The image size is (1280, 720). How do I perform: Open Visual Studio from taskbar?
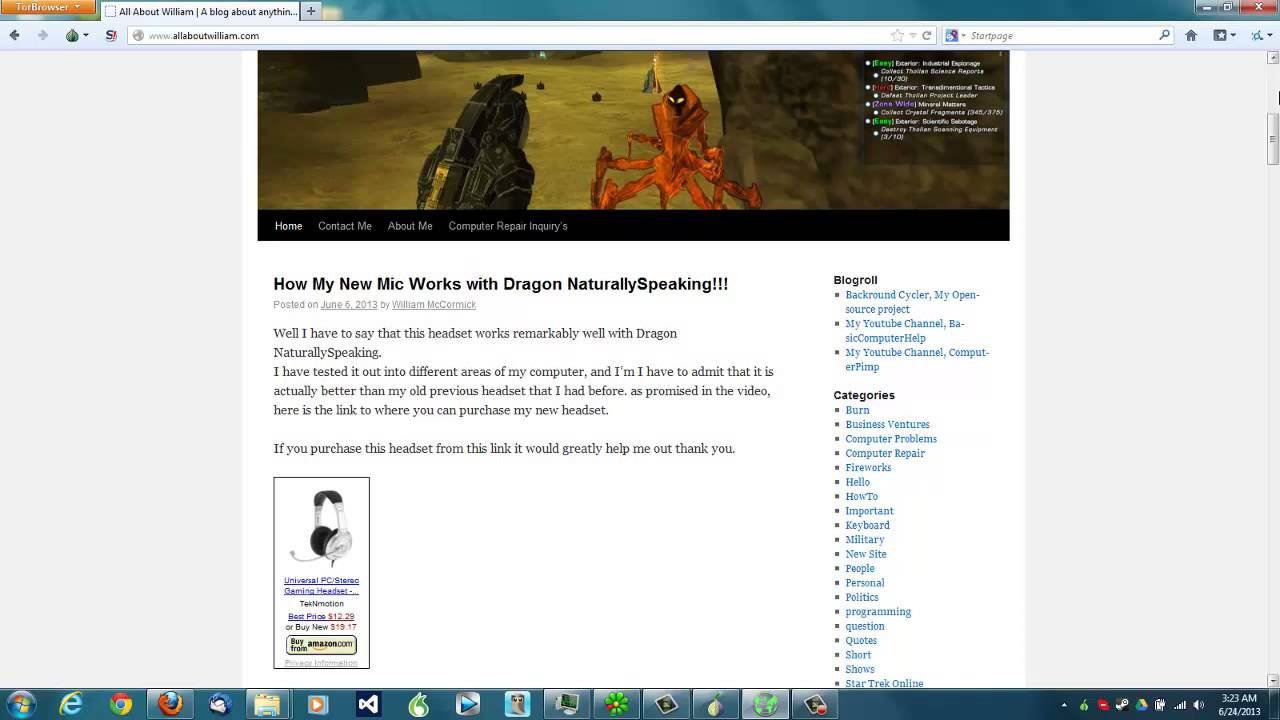tap(368, 704)
